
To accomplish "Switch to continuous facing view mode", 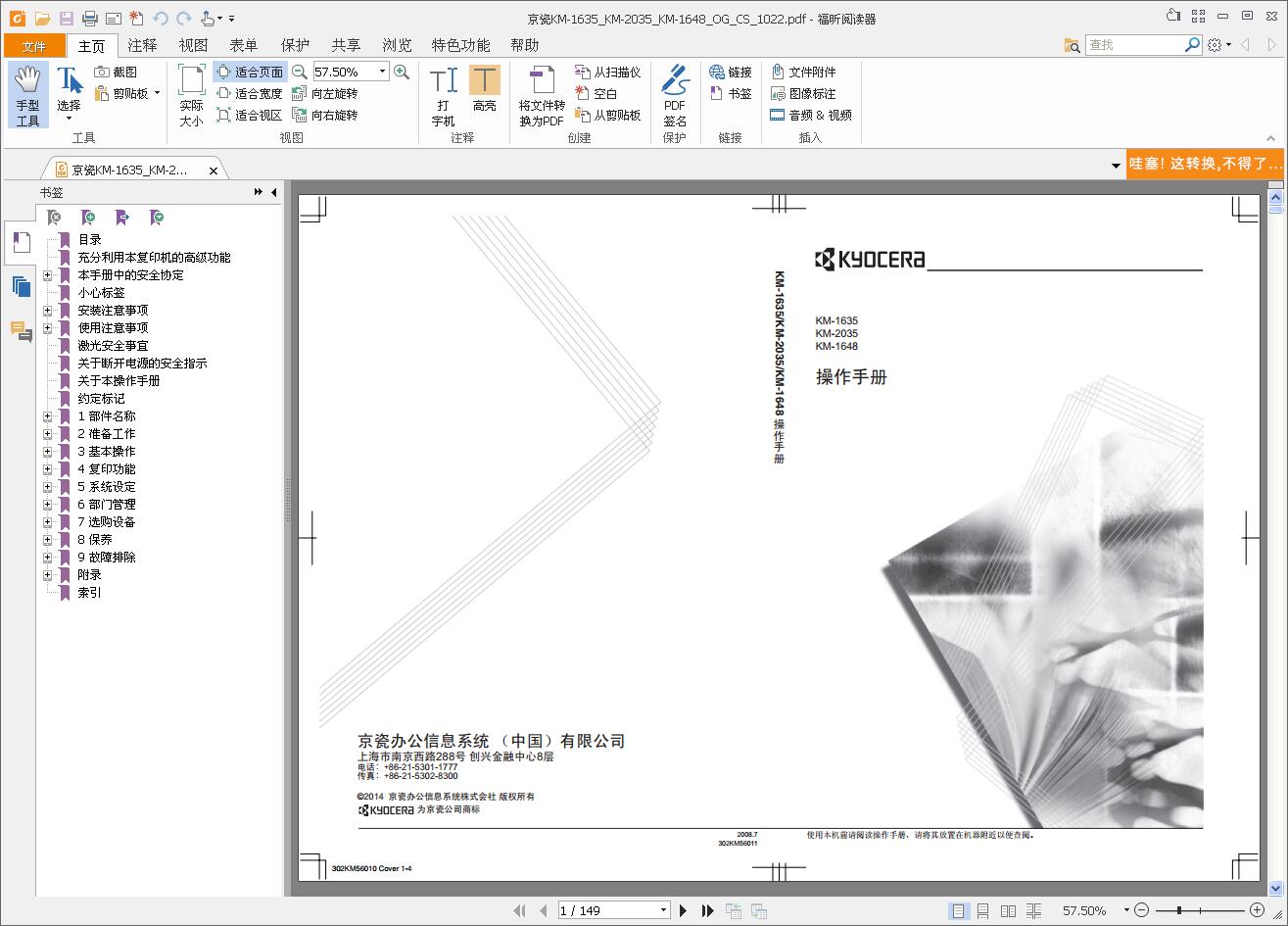I will point(1033,910).
